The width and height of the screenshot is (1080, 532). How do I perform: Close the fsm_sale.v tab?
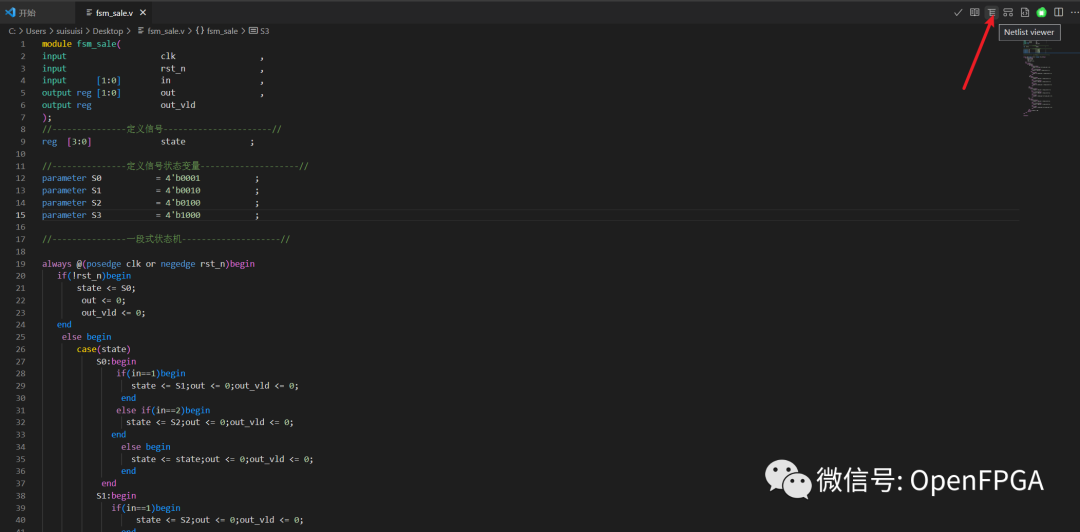coord(142,12)
